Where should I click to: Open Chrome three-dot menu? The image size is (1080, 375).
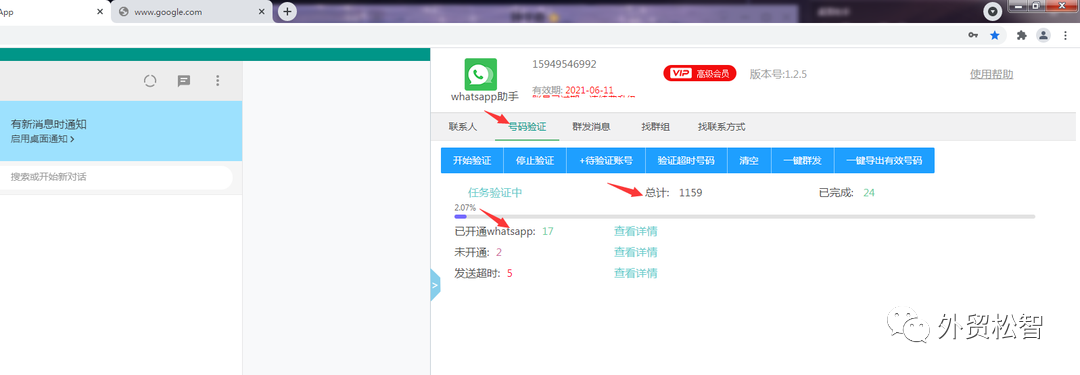point(1066,35)
